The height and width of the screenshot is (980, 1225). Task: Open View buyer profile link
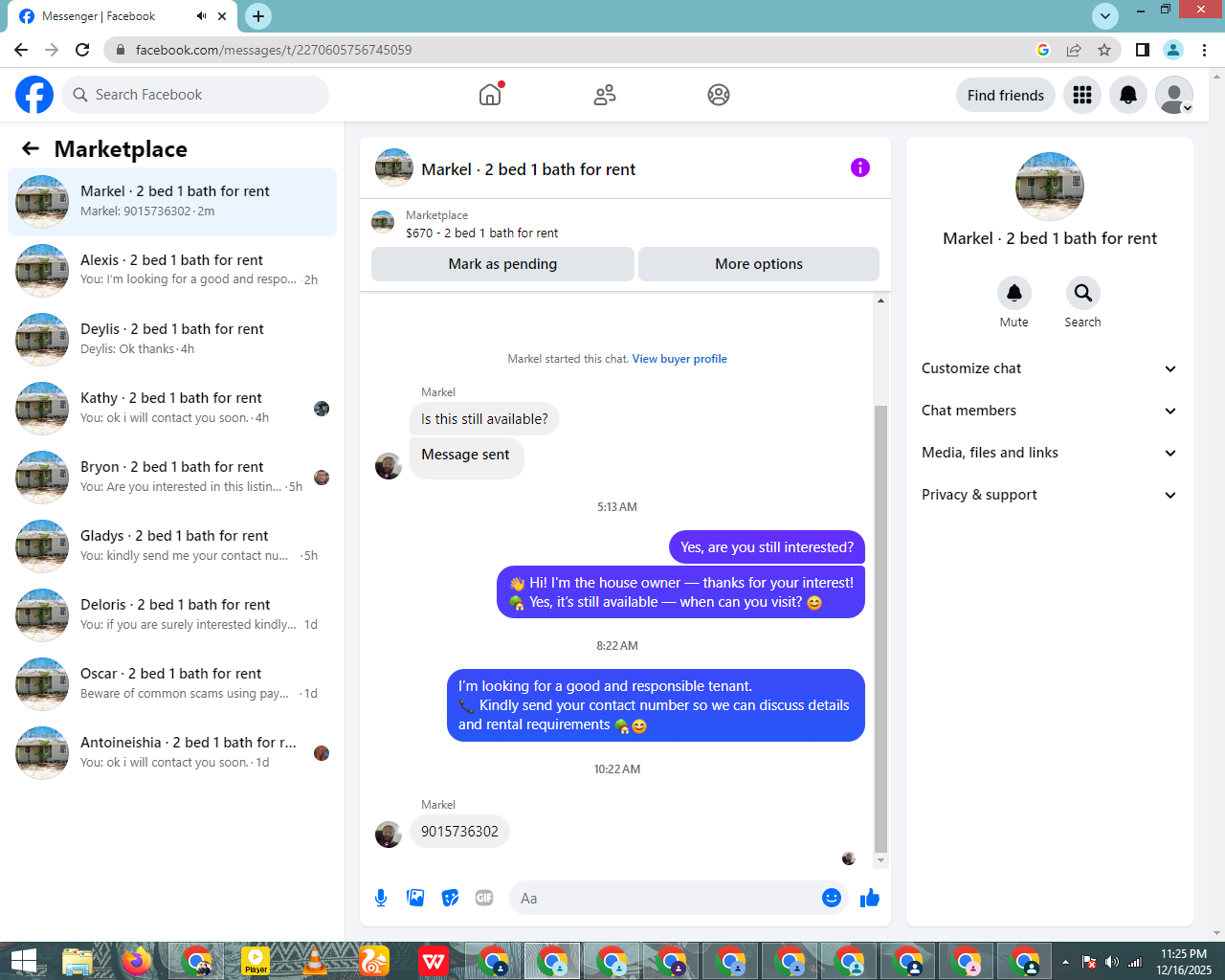(679, 359)
